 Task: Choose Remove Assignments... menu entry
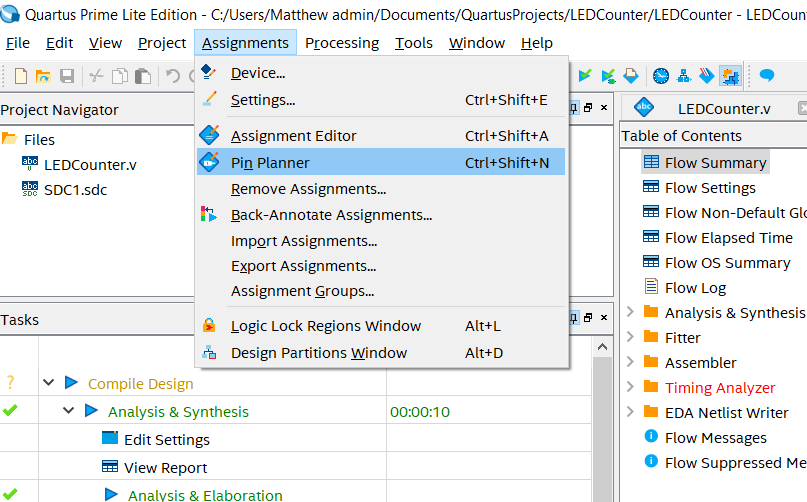[x=381, y=189]
